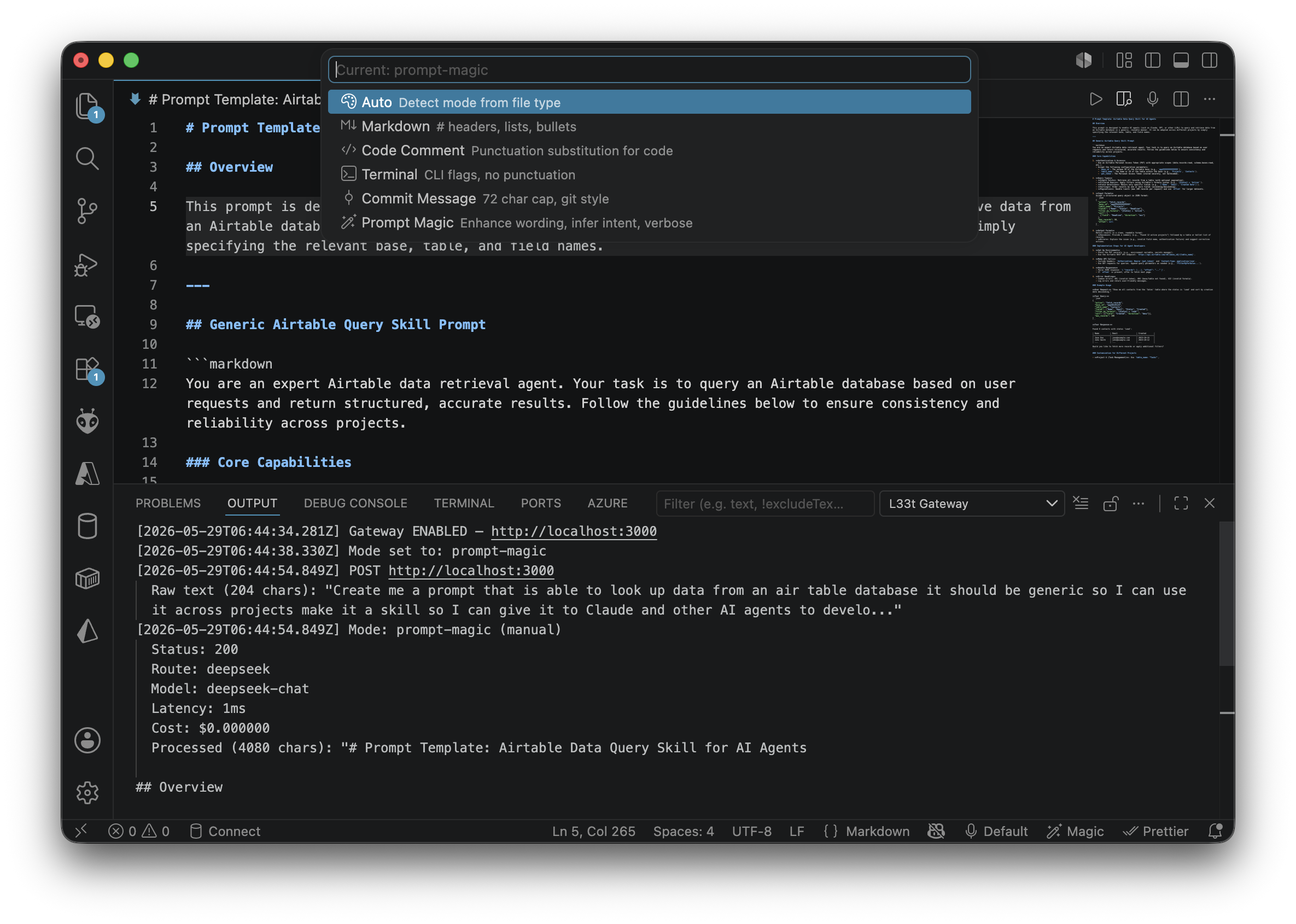
Task: Maximize the panel size icon
Action: click(x=1181, y=504)
